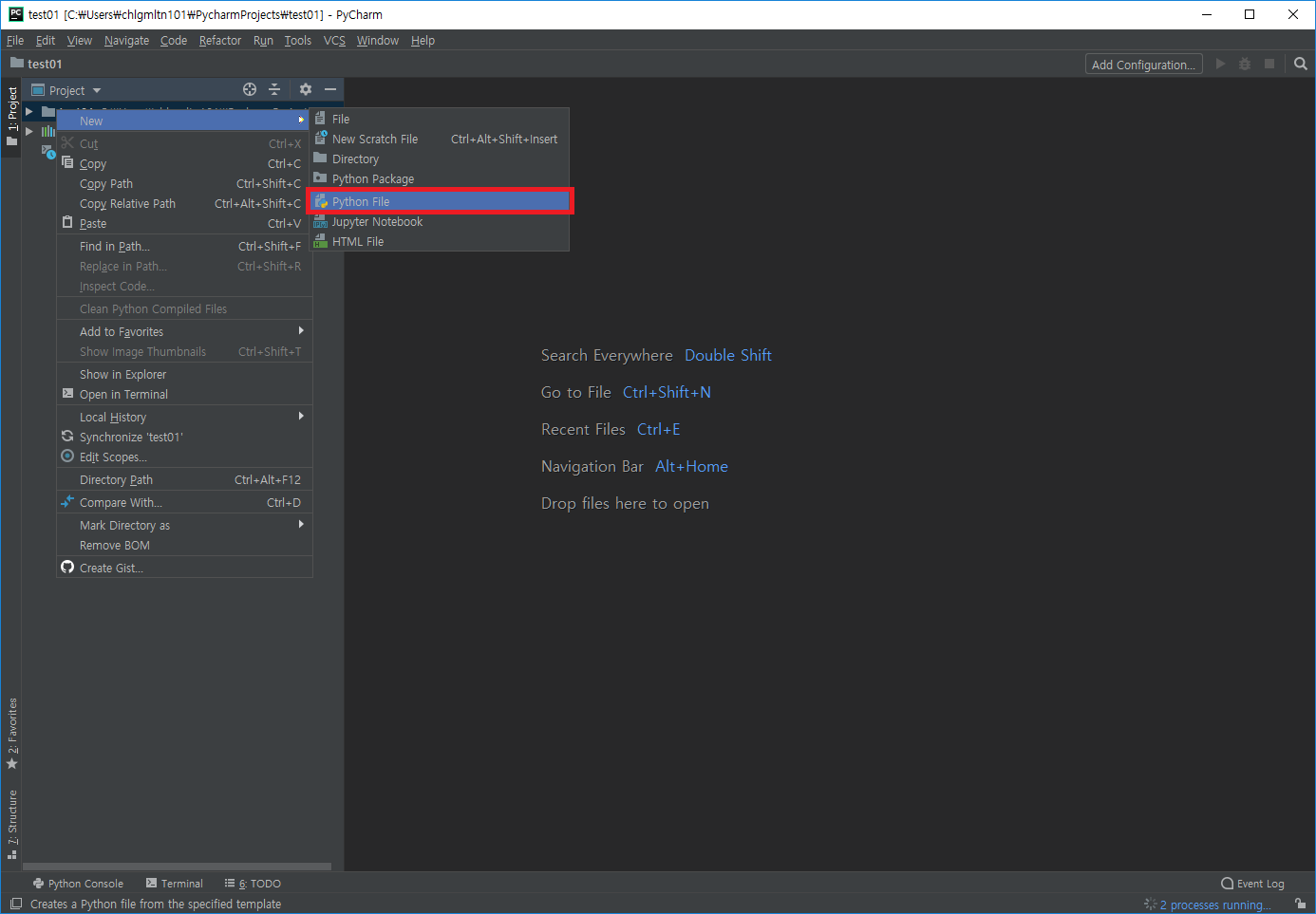Open the File menu

tap(15, 40)
